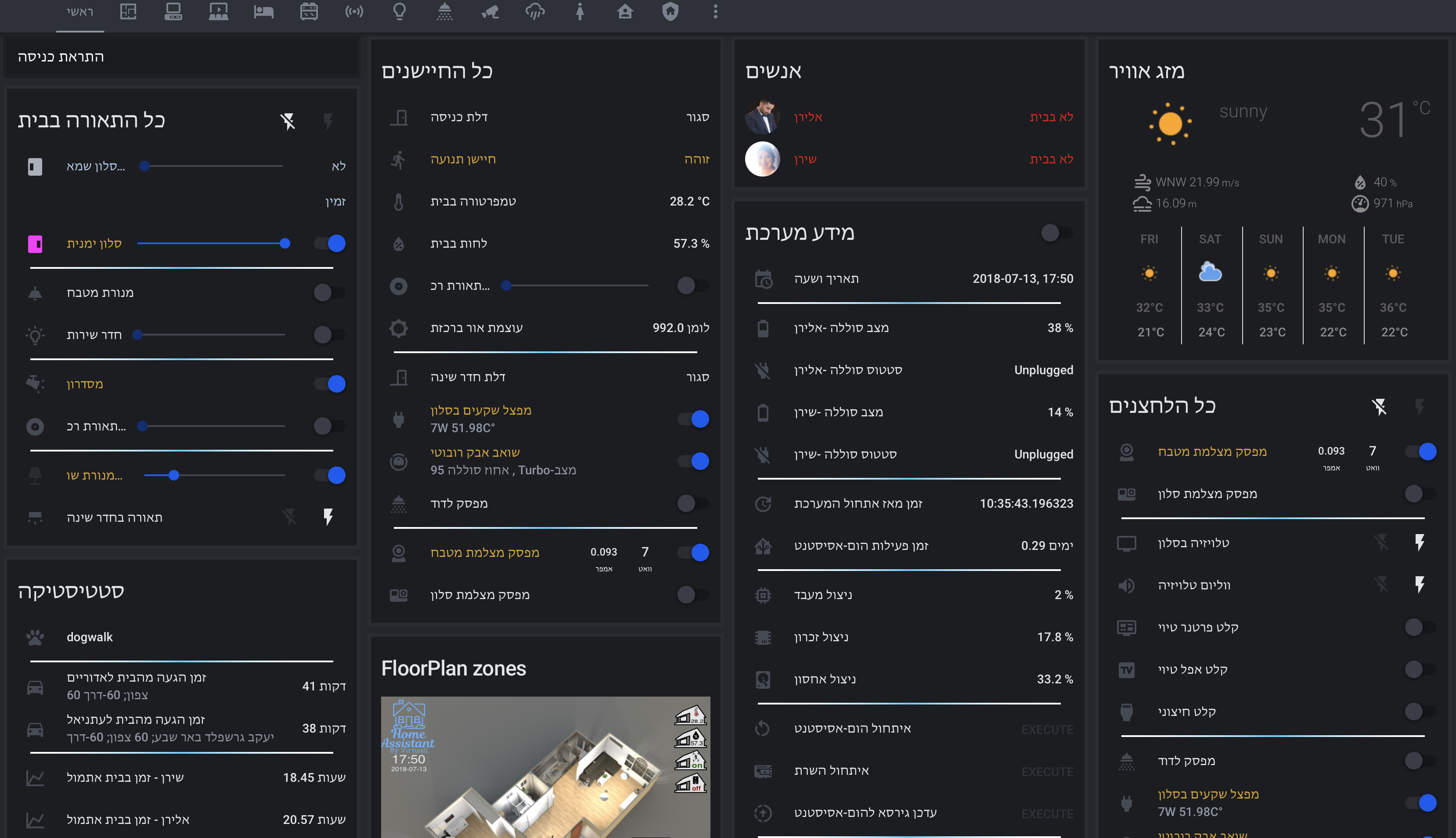The height and width of the screenshot is (838, 1456).
Task: Toggle the מסדרון light switch
Action: pos(330,384)
